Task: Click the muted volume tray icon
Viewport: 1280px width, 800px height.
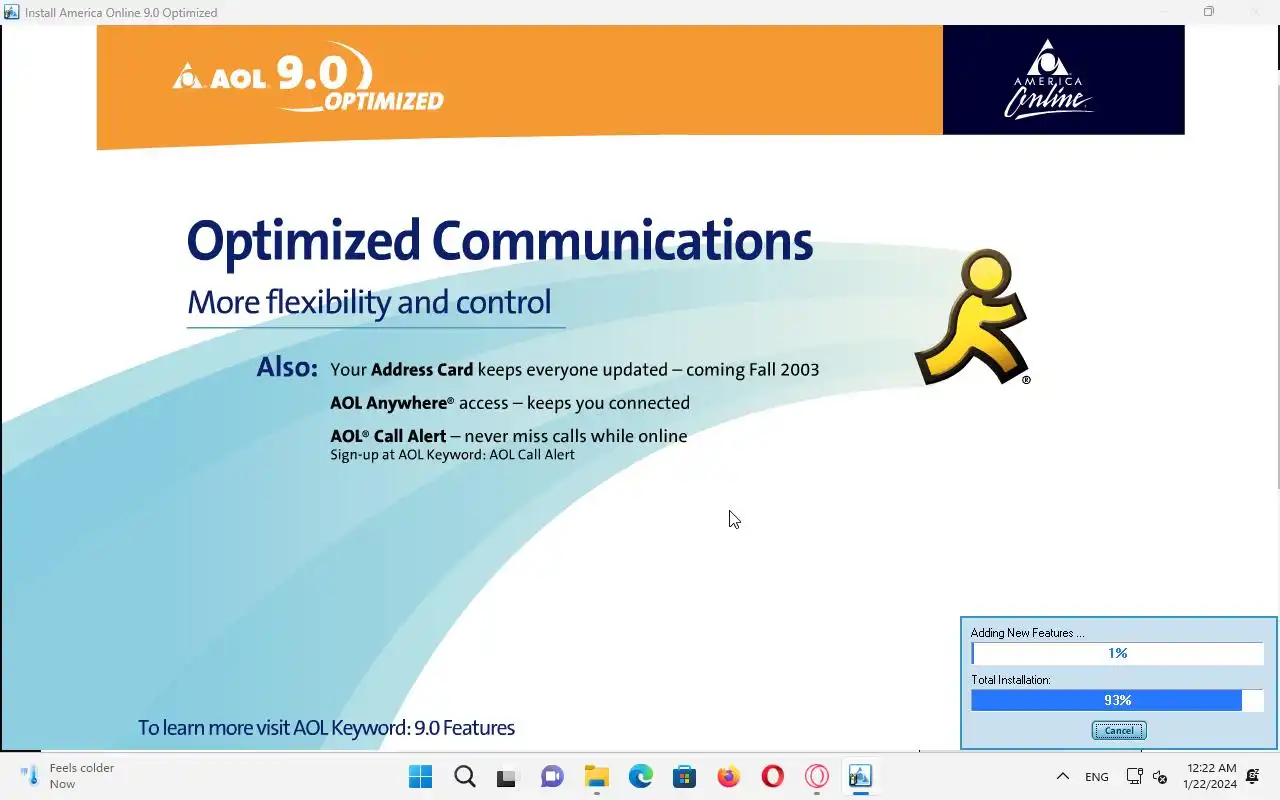Action: [x=1160, y=776]
